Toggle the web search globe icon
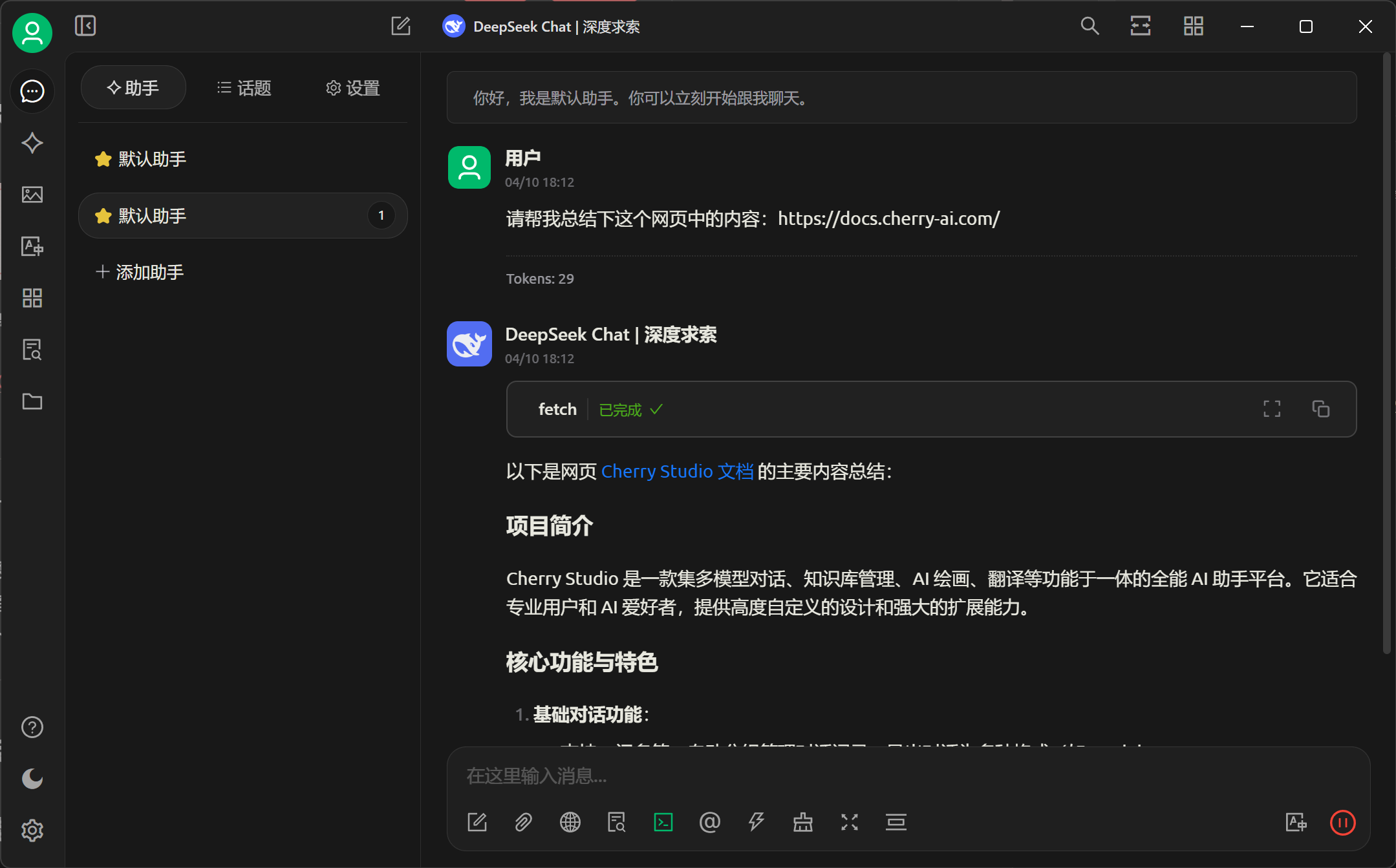Viewport: 1396px width, 868px height. 570,822
